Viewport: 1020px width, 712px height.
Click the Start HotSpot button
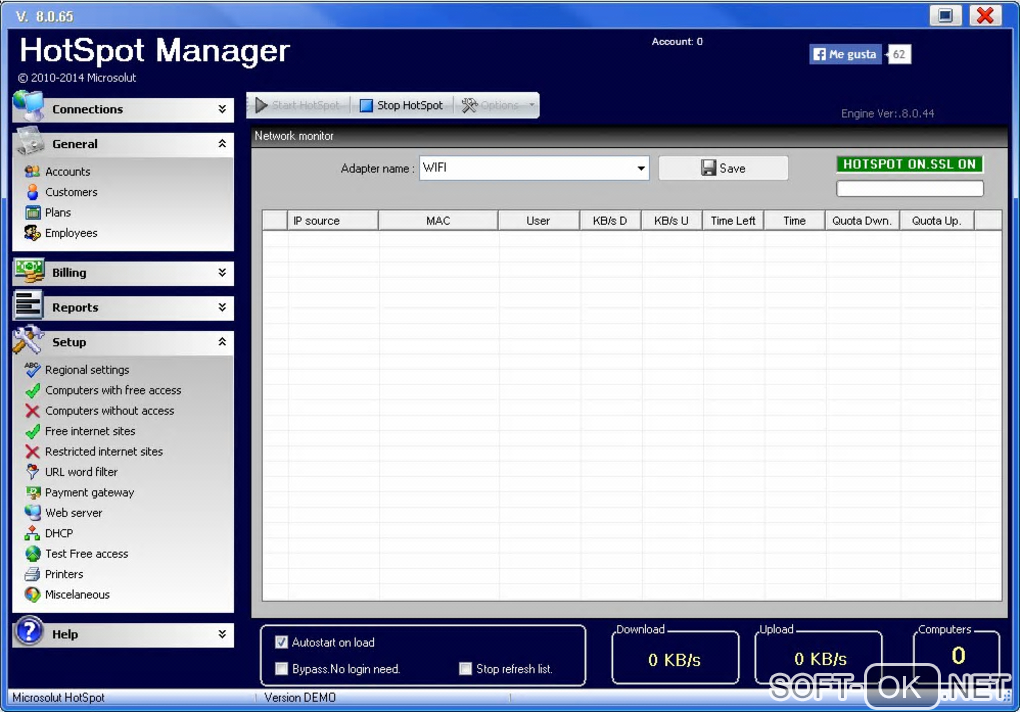click(299, 105)
